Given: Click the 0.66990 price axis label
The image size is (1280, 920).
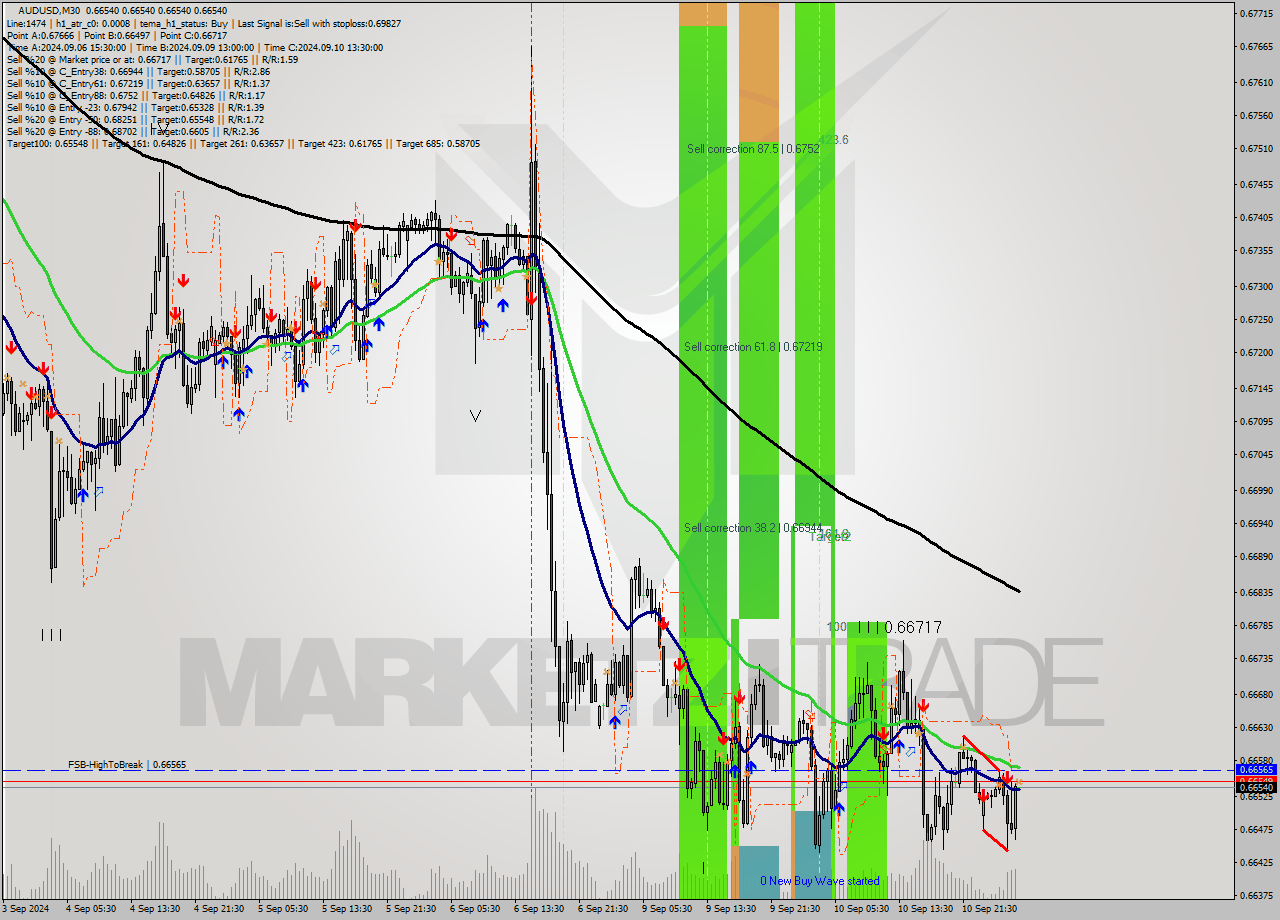Looking at the screenshot, I should (x=1256, y=490).
